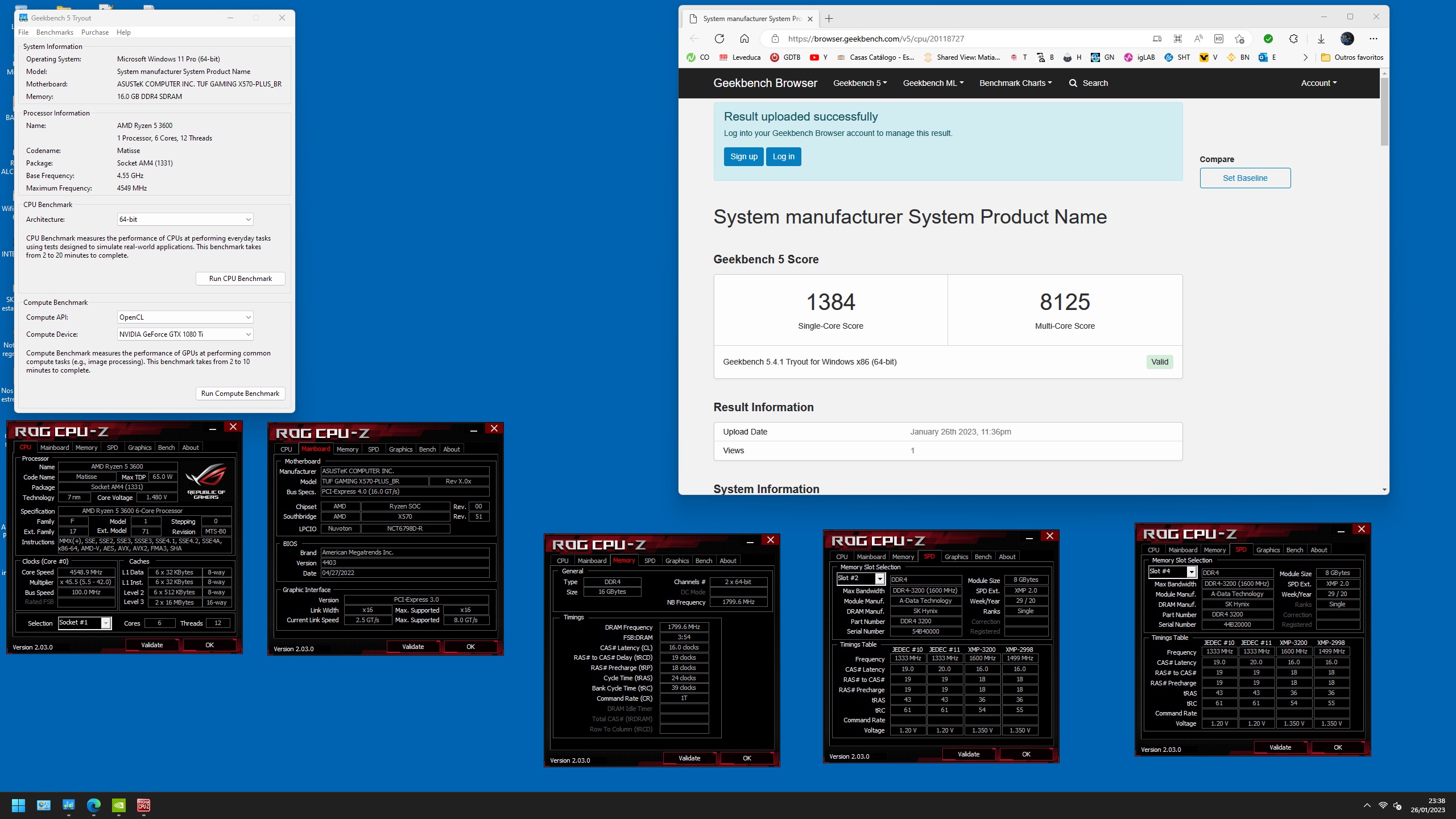Activate the Read aloud icon

click(1198, 39)
